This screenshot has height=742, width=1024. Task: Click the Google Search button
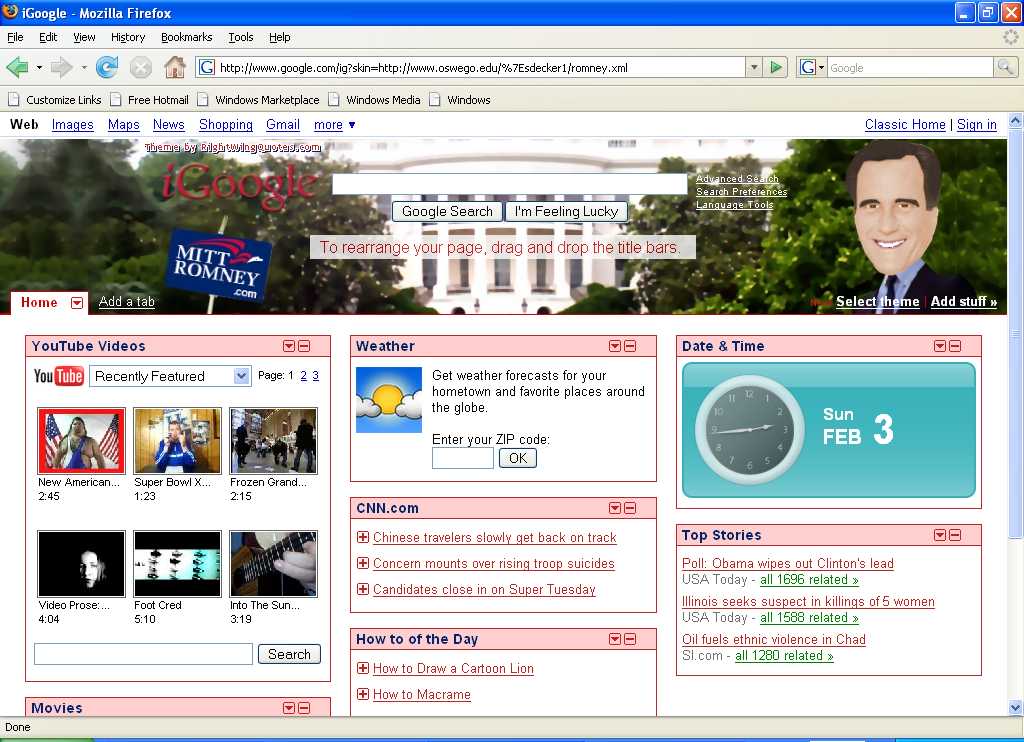(x=447, y=212)
